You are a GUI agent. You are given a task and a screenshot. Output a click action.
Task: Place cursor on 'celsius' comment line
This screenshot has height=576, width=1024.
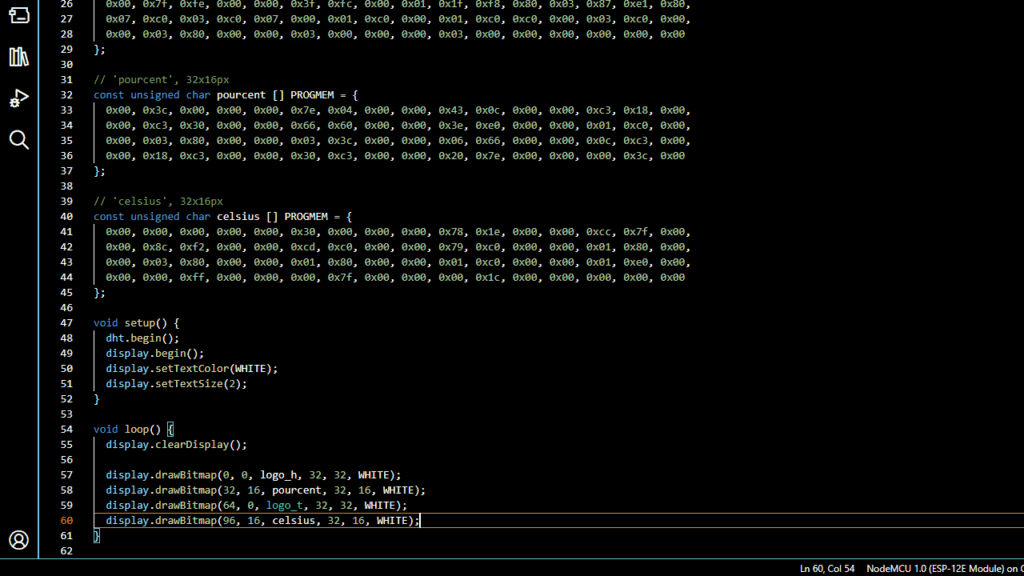(x=158, y=201)
